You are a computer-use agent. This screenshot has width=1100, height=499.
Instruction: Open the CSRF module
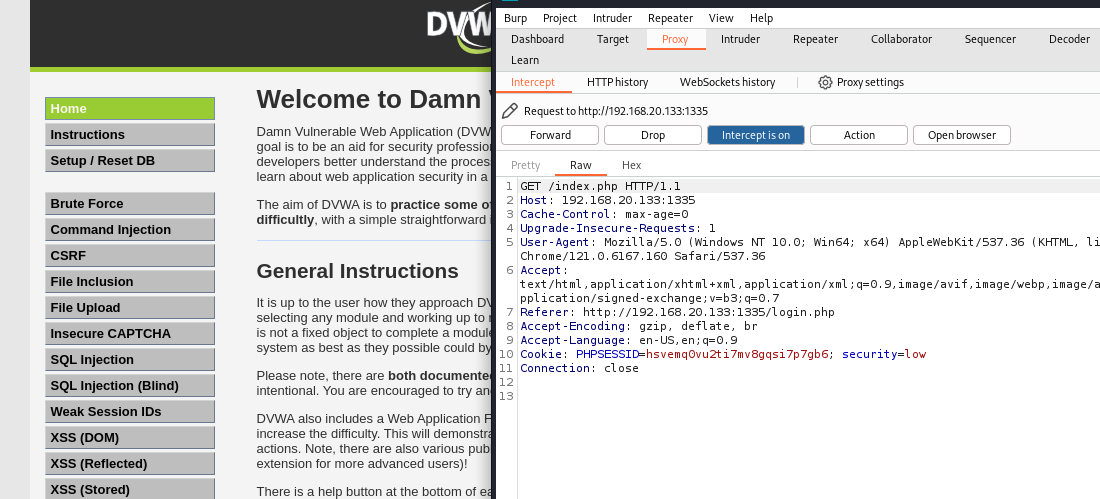coord(130,255)
